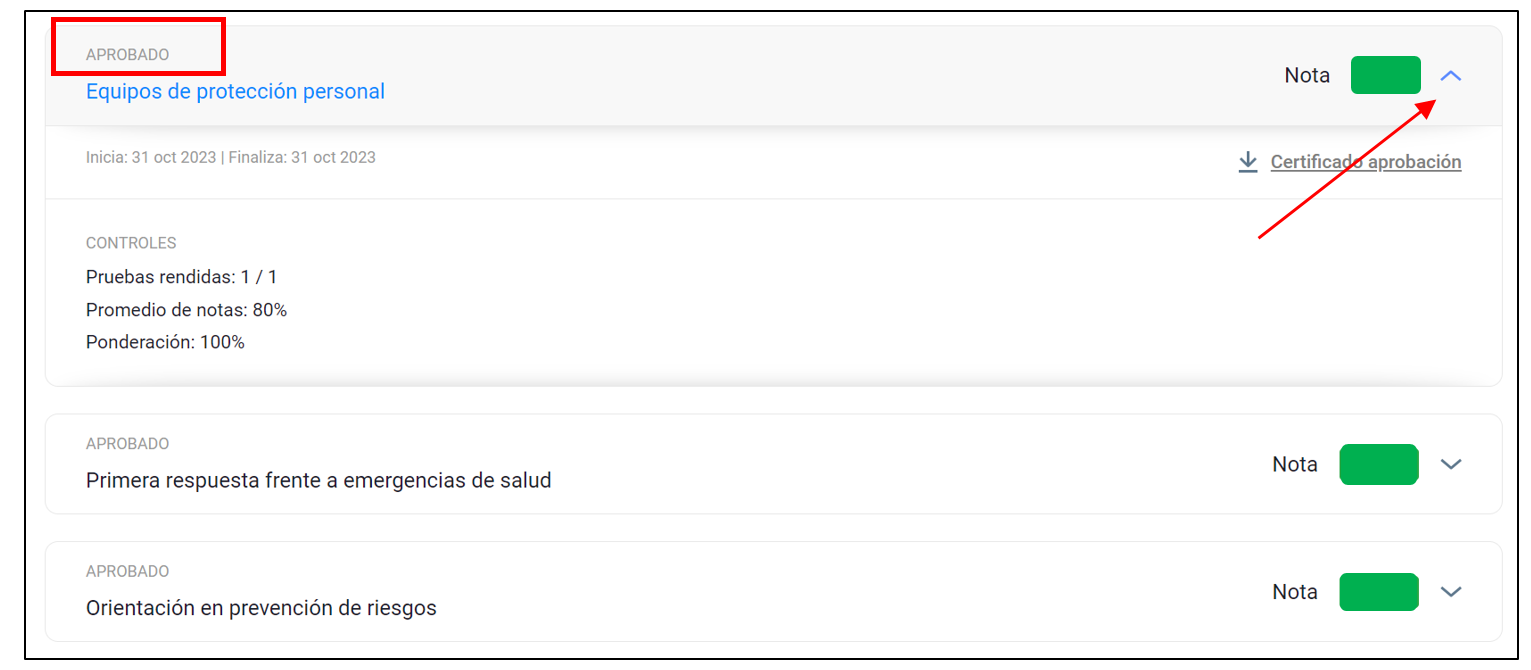Click the Nota label of the first course
The height and width of the screenshot is (670, 1531).
pyautogui.click(x=1307, y=75)
